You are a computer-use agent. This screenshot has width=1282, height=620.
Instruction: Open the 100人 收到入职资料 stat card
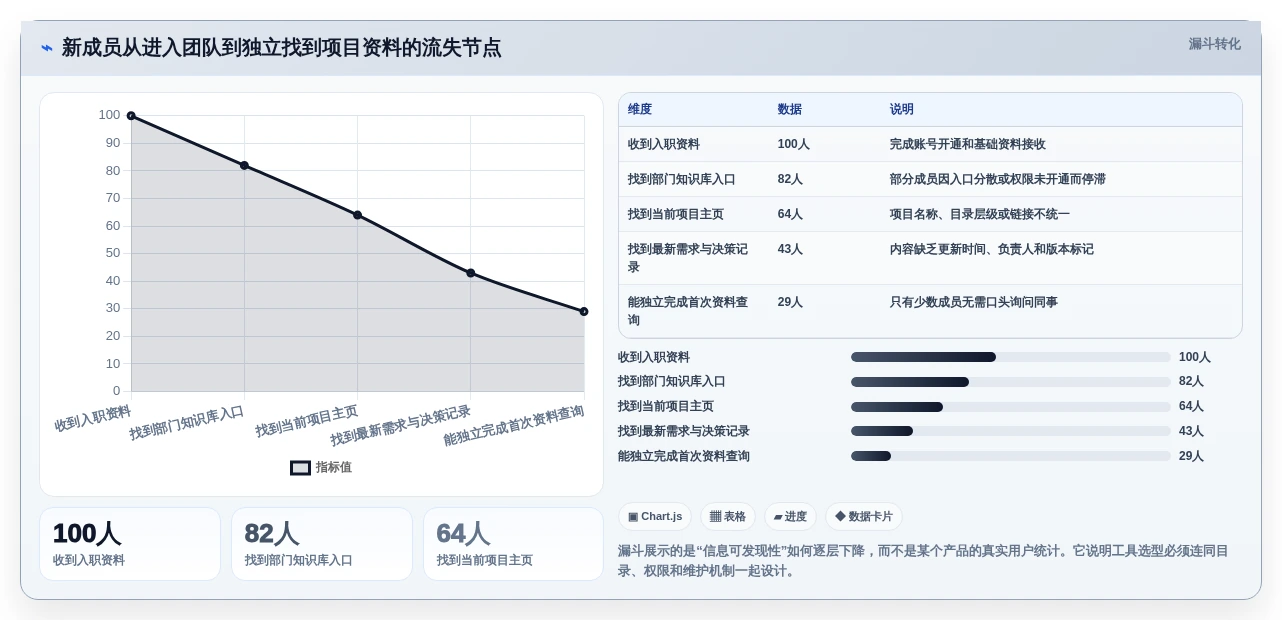(x=130, y=544)
